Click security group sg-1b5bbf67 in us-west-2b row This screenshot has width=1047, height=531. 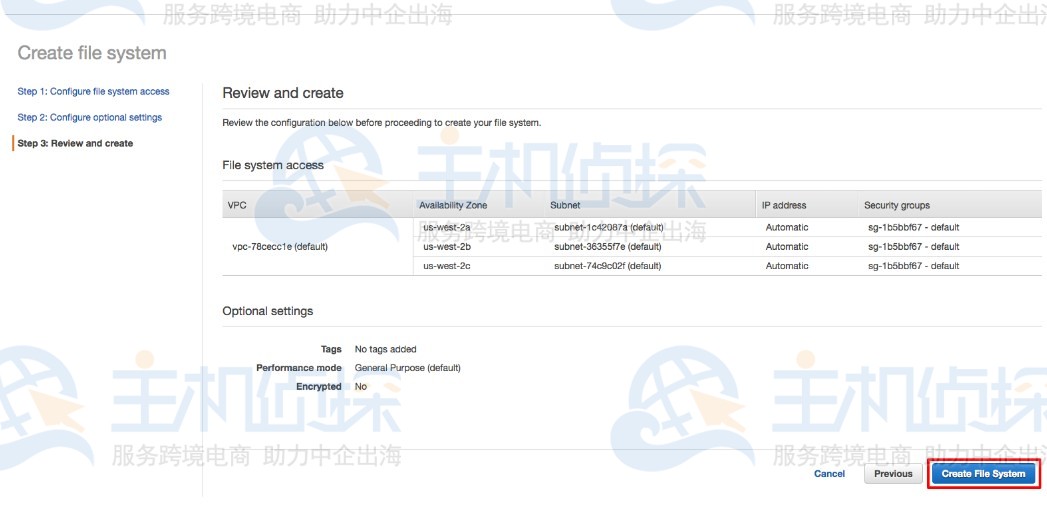(x=913, y=246)
